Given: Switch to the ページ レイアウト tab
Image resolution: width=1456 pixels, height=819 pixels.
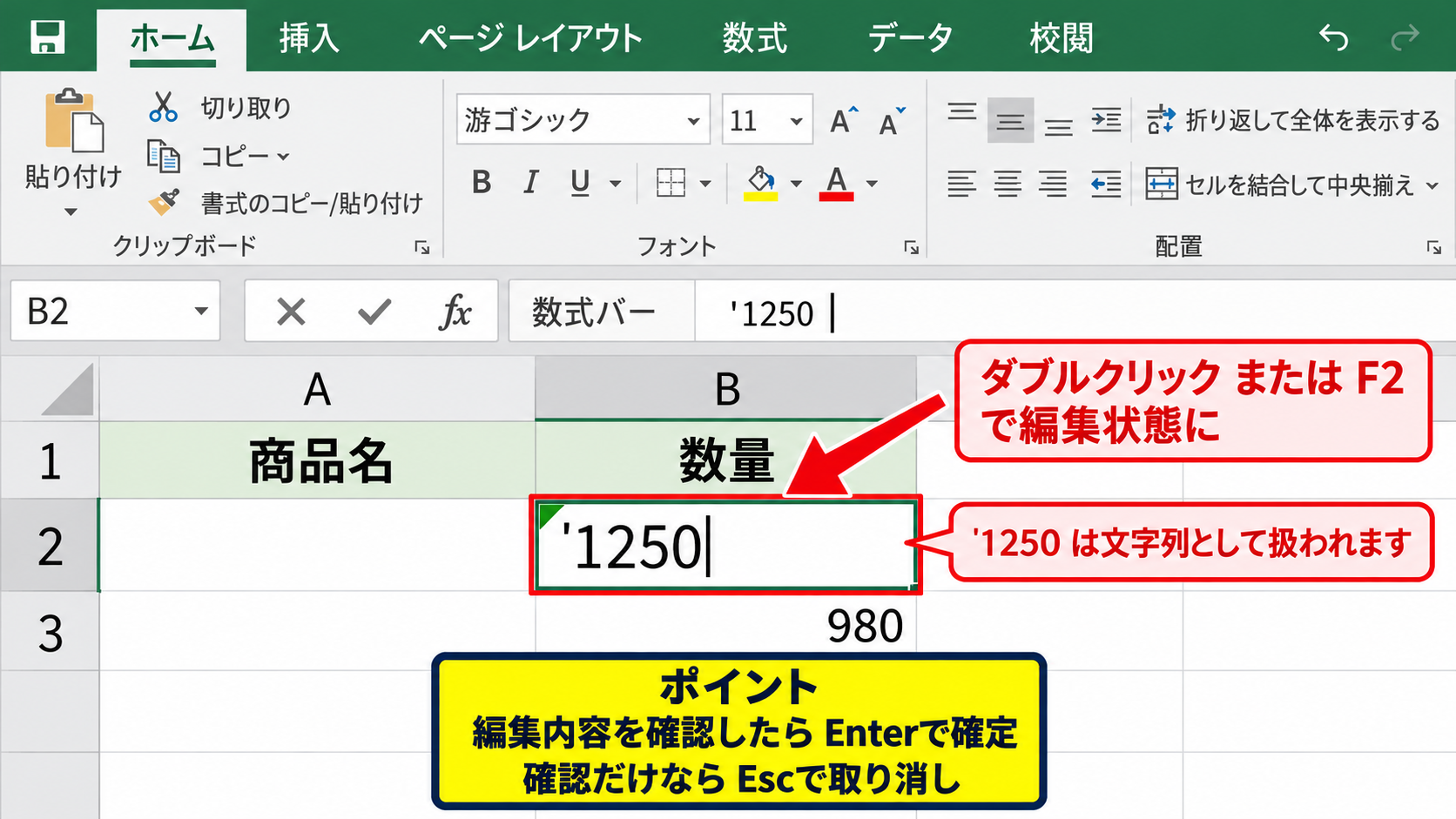Looking at the screenshot, I should (530, 39).
